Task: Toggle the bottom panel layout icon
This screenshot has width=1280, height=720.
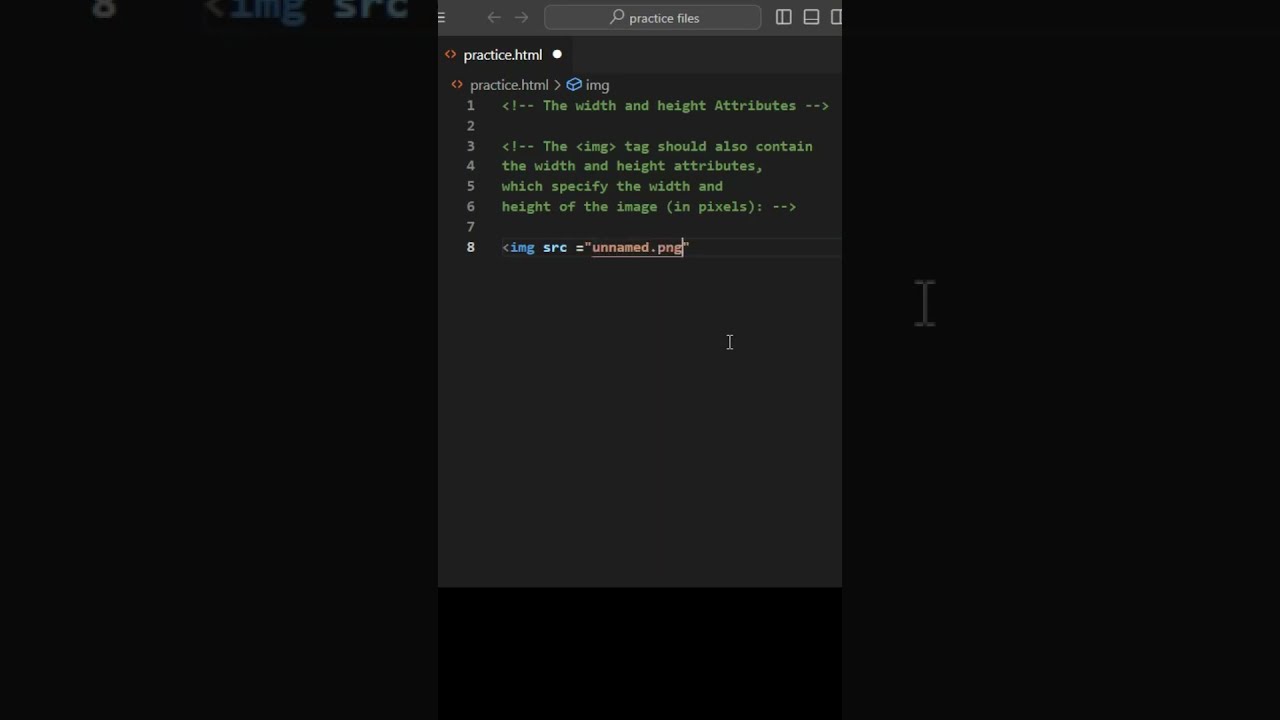Action: click(811, 17)
